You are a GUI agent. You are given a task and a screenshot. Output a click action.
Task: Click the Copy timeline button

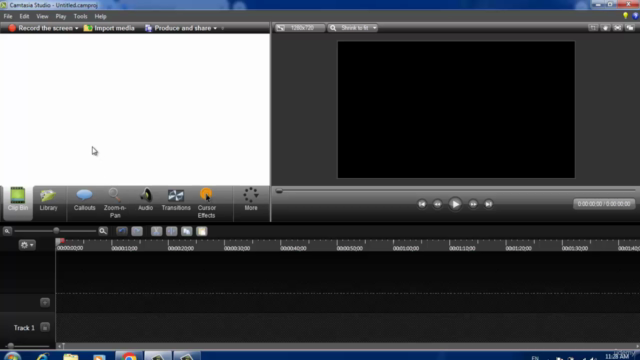click(x=187, y=231)
